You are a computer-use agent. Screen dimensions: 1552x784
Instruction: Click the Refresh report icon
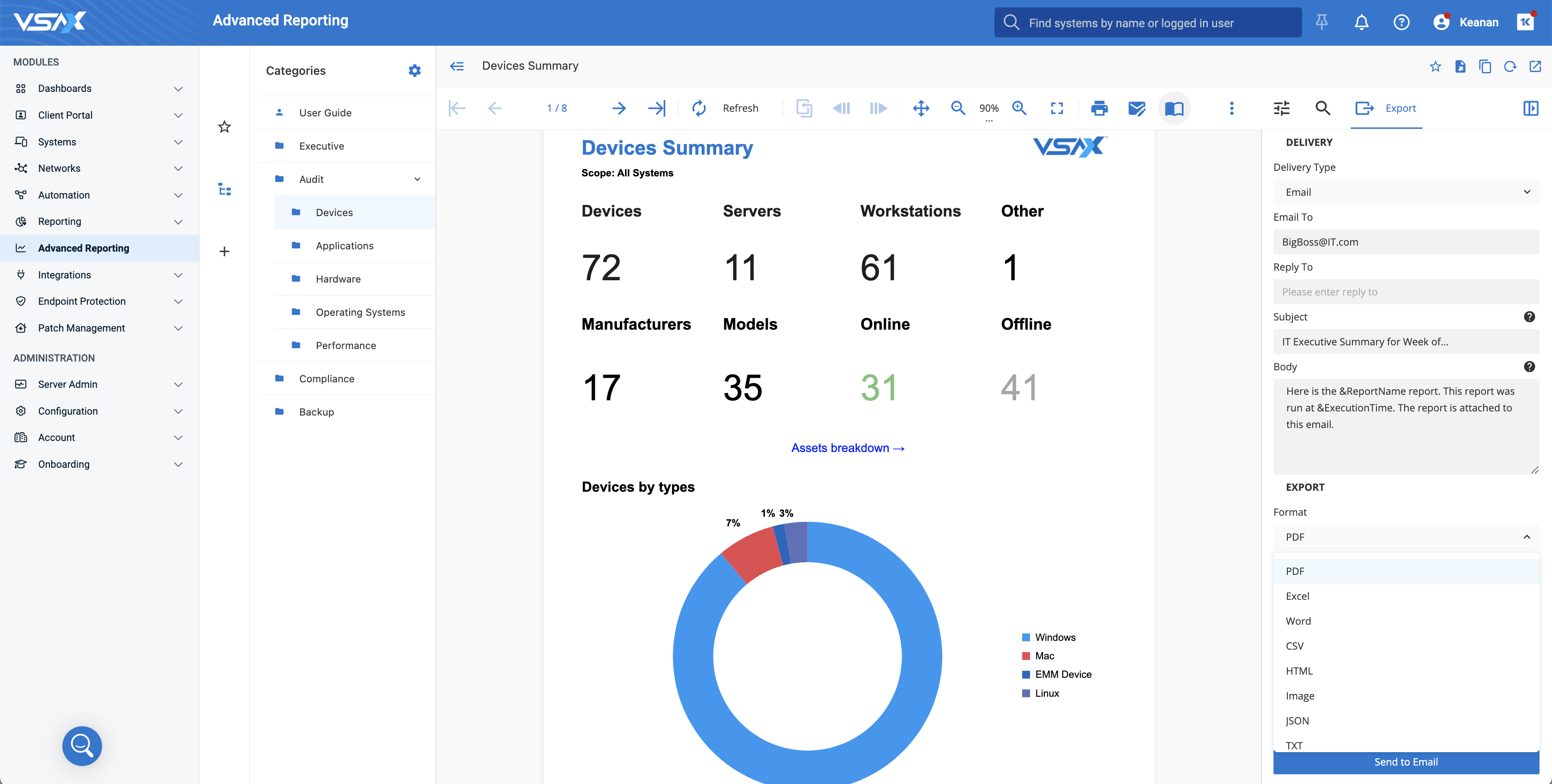(699, 109)
